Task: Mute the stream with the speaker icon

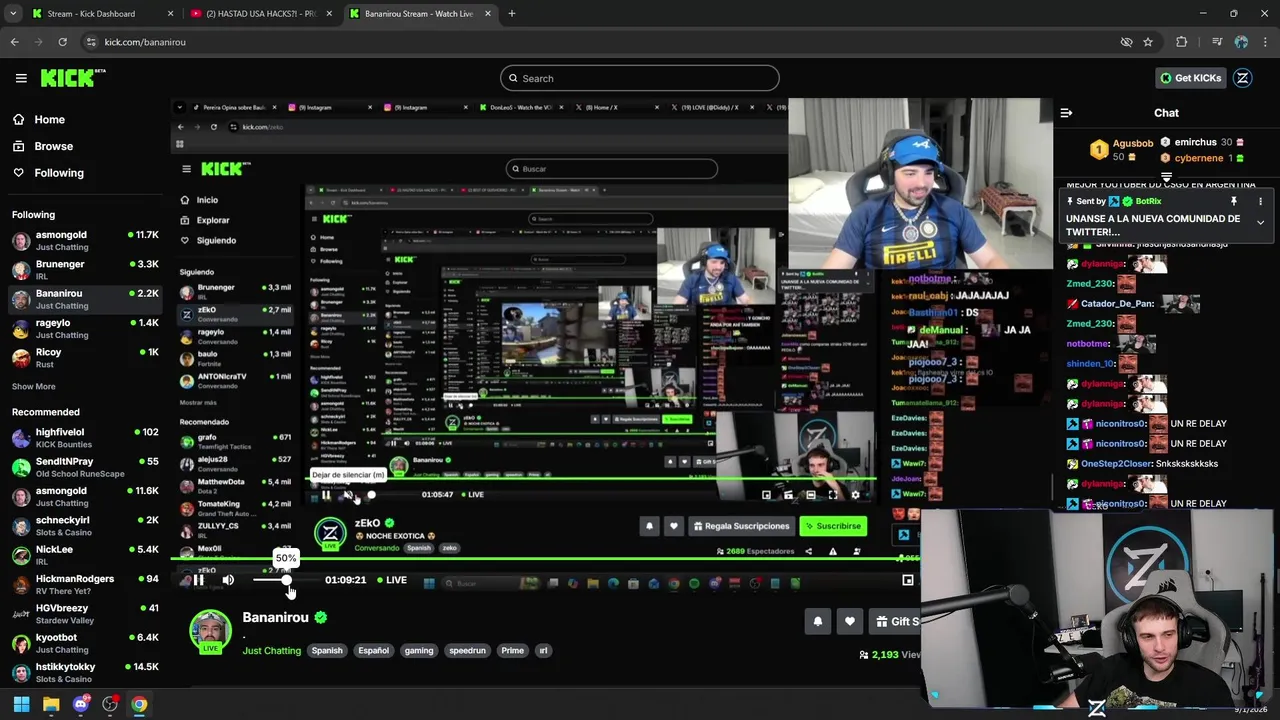Action: pos(228,580)
